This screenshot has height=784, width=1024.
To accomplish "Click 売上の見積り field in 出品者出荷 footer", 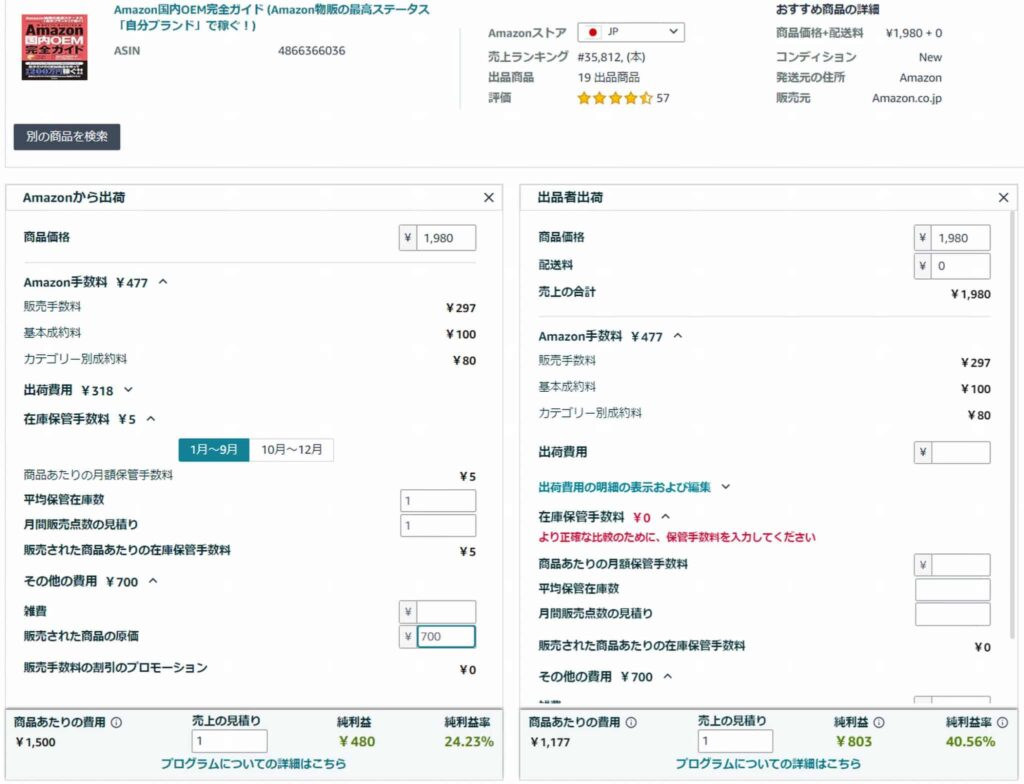I will (x=735, y=741).
